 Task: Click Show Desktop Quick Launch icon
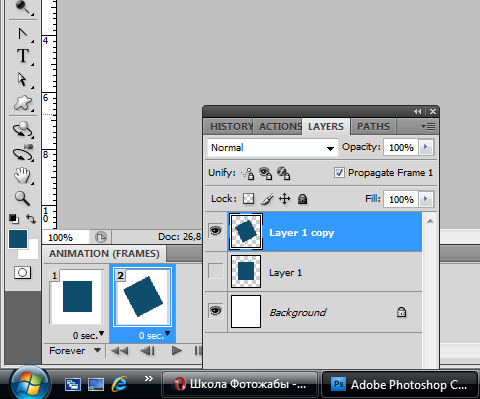point(95,384)
